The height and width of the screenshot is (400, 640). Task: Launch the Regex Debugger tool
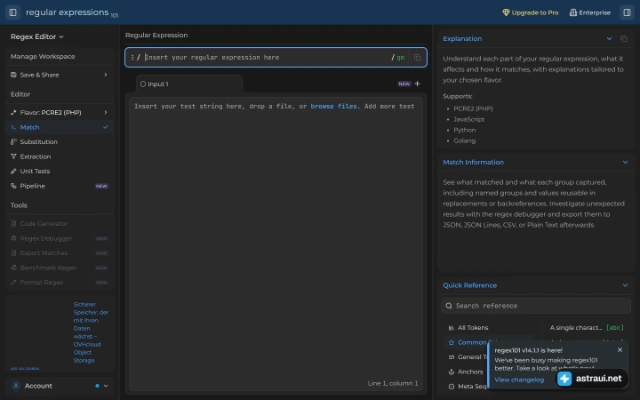pyautogui.click(x=60, y=238)
